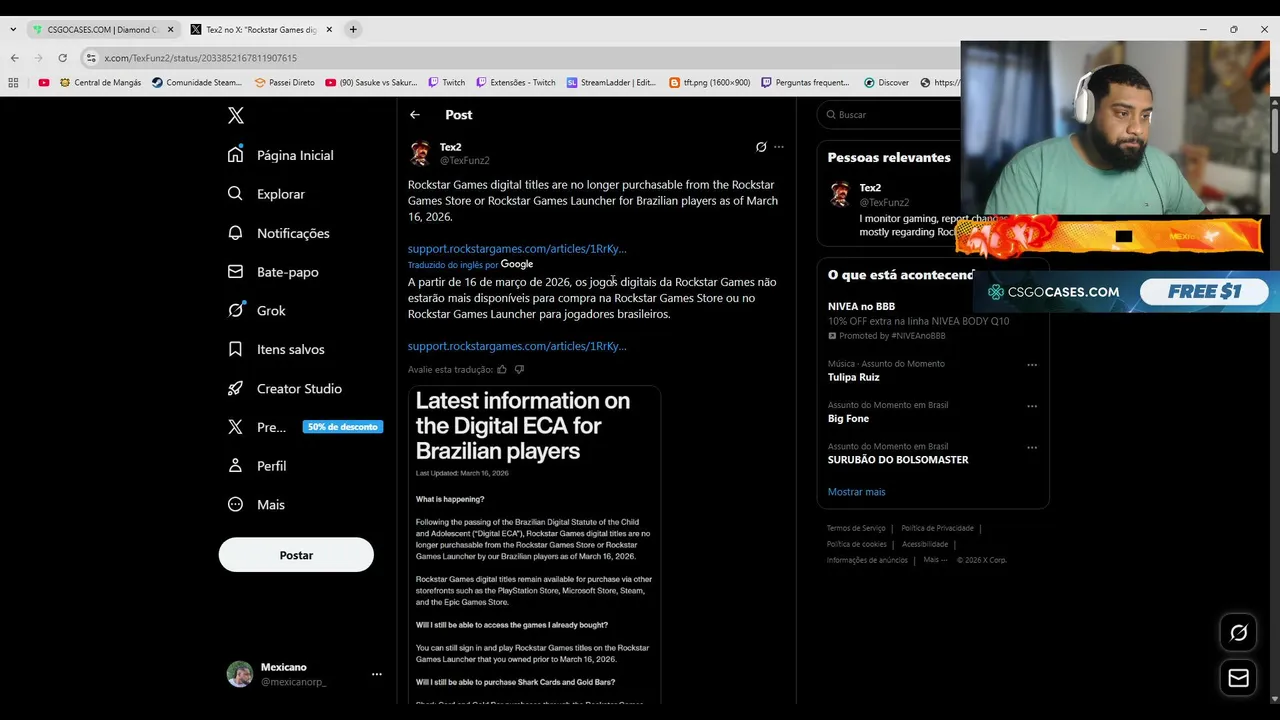Go back using the Post arrow
This screenshot has width=1280, height=720.
(415, 115)
